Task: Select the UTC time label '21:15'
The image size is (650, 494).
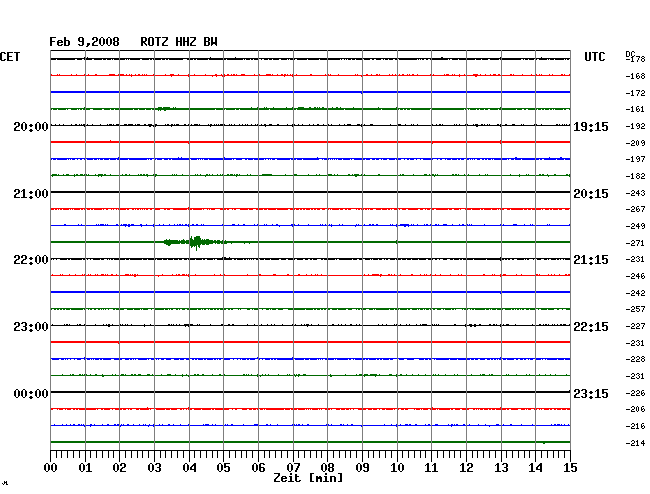Action: pyautogui.click(x=591, y=260)
